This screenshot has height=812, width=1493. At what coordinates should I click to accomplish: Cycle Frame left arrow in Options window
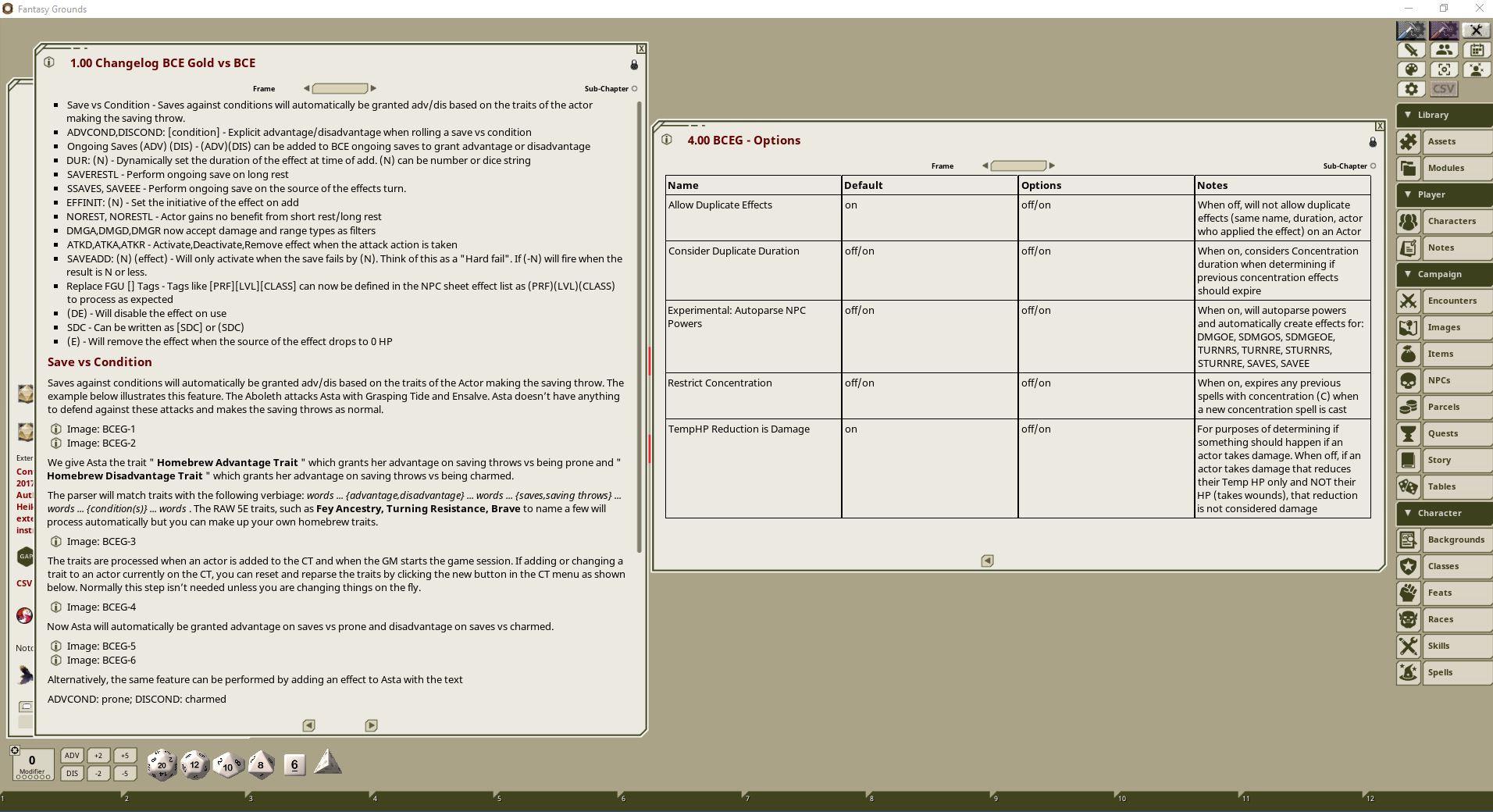[985, 166]
